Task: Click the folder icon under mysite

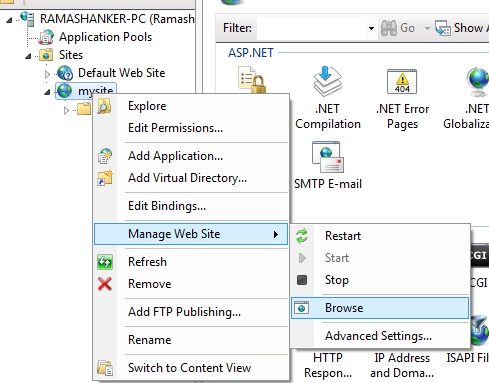Action: click(84, 109)
